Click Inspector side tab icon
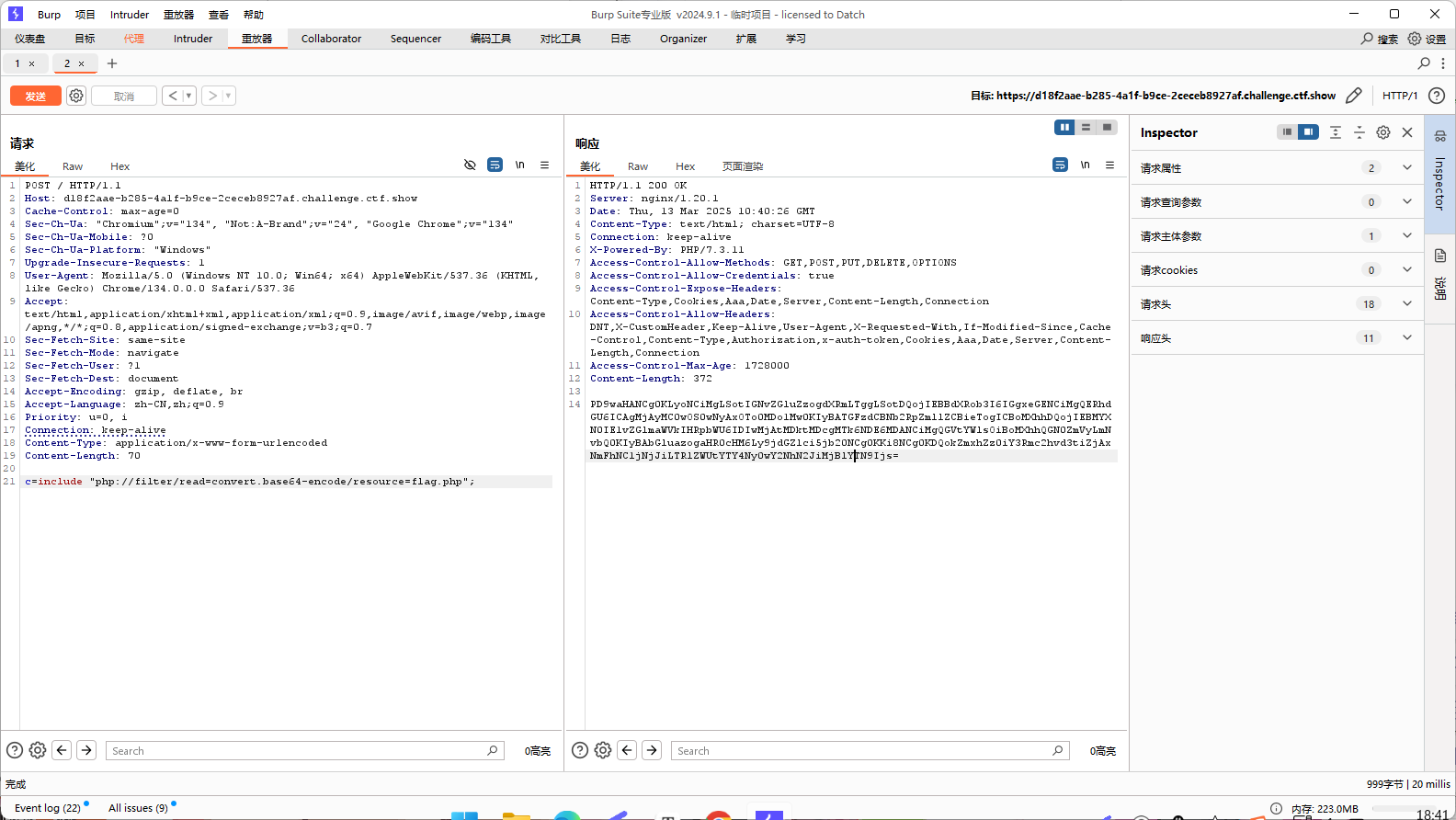 tap(1439, 136)
